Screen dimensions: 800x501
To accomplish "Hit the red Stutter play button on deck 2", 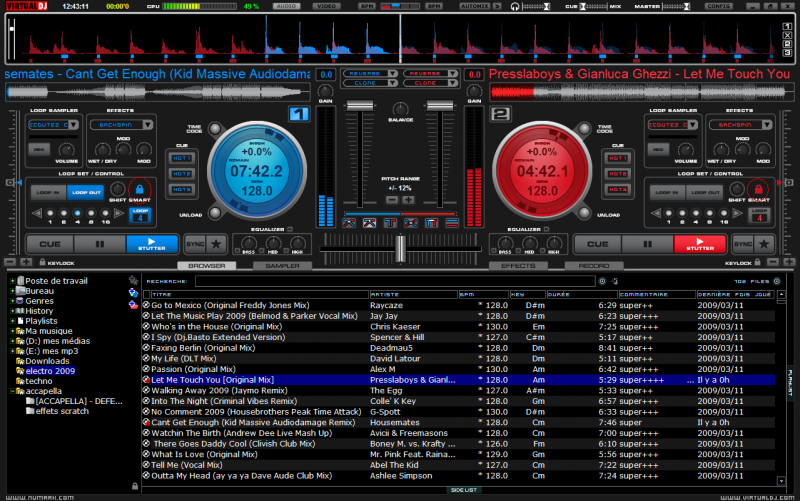I will click(x=699, y=244).
